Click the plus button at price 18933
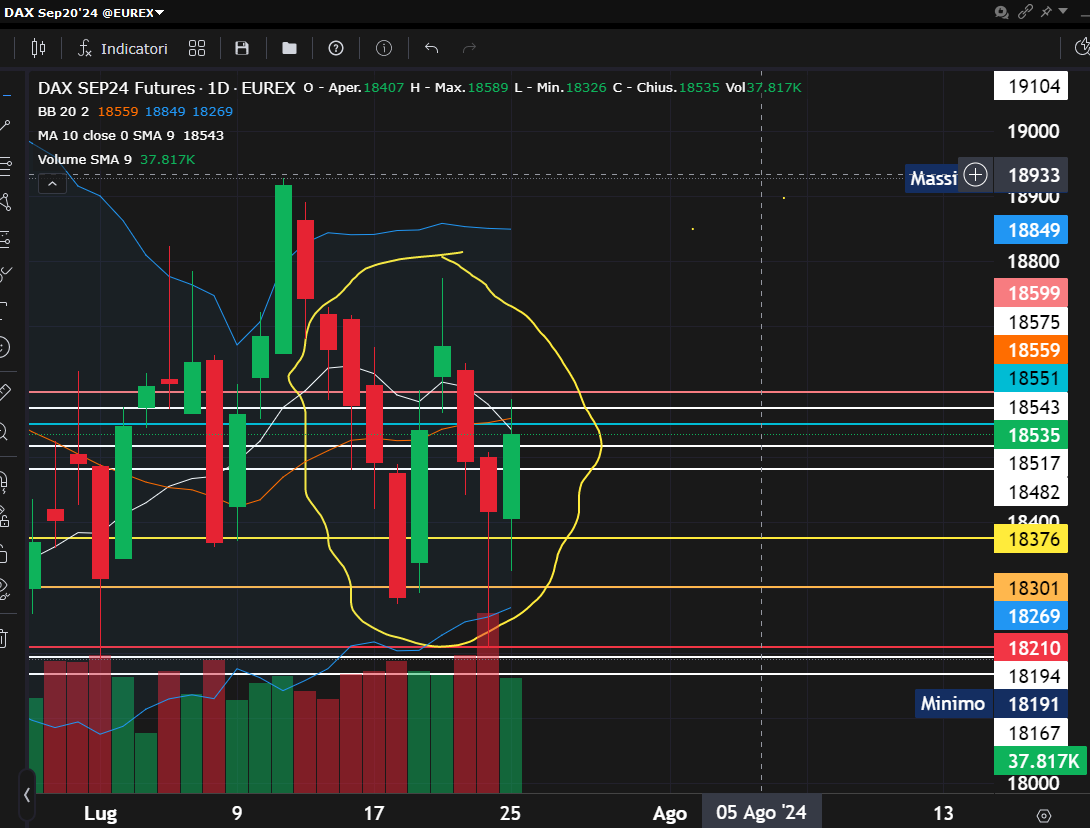This screenshot has height=828, width=1090. click(x=975, y=176)
